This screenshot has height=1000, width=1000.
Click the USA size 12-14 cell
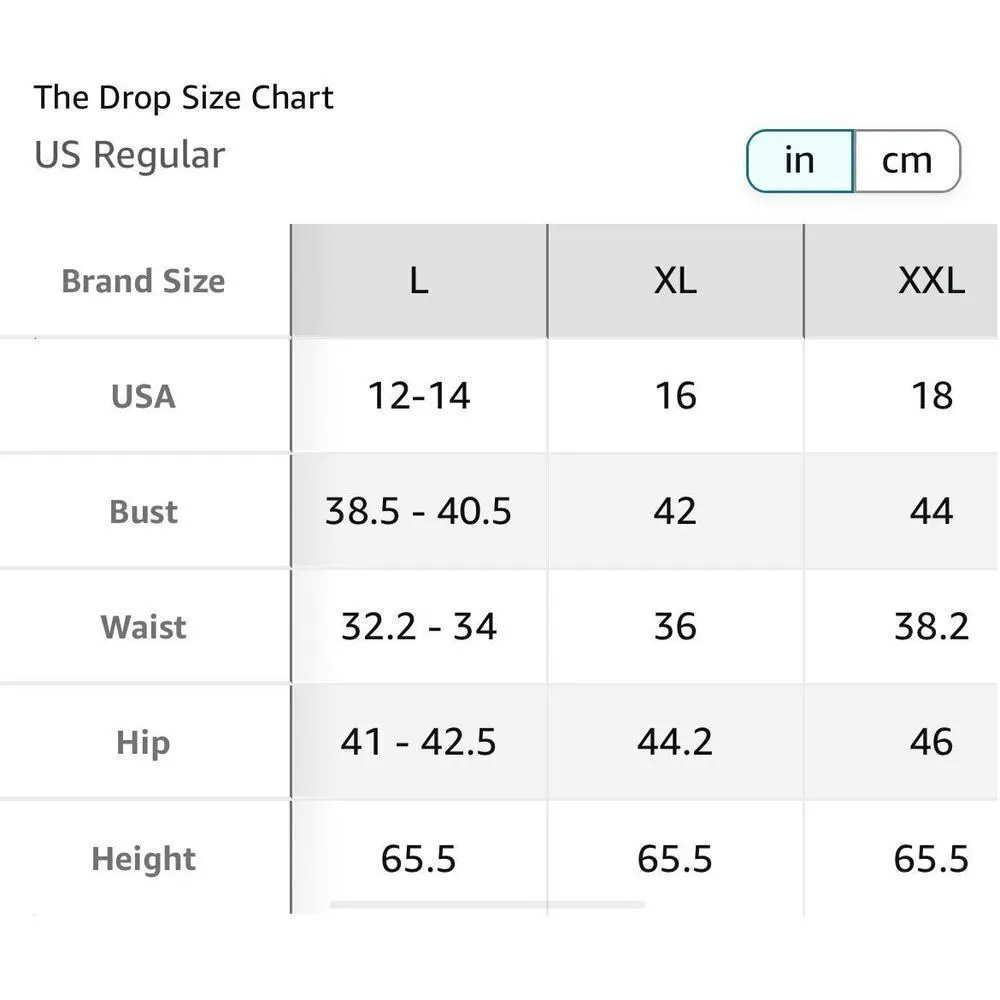419,396
